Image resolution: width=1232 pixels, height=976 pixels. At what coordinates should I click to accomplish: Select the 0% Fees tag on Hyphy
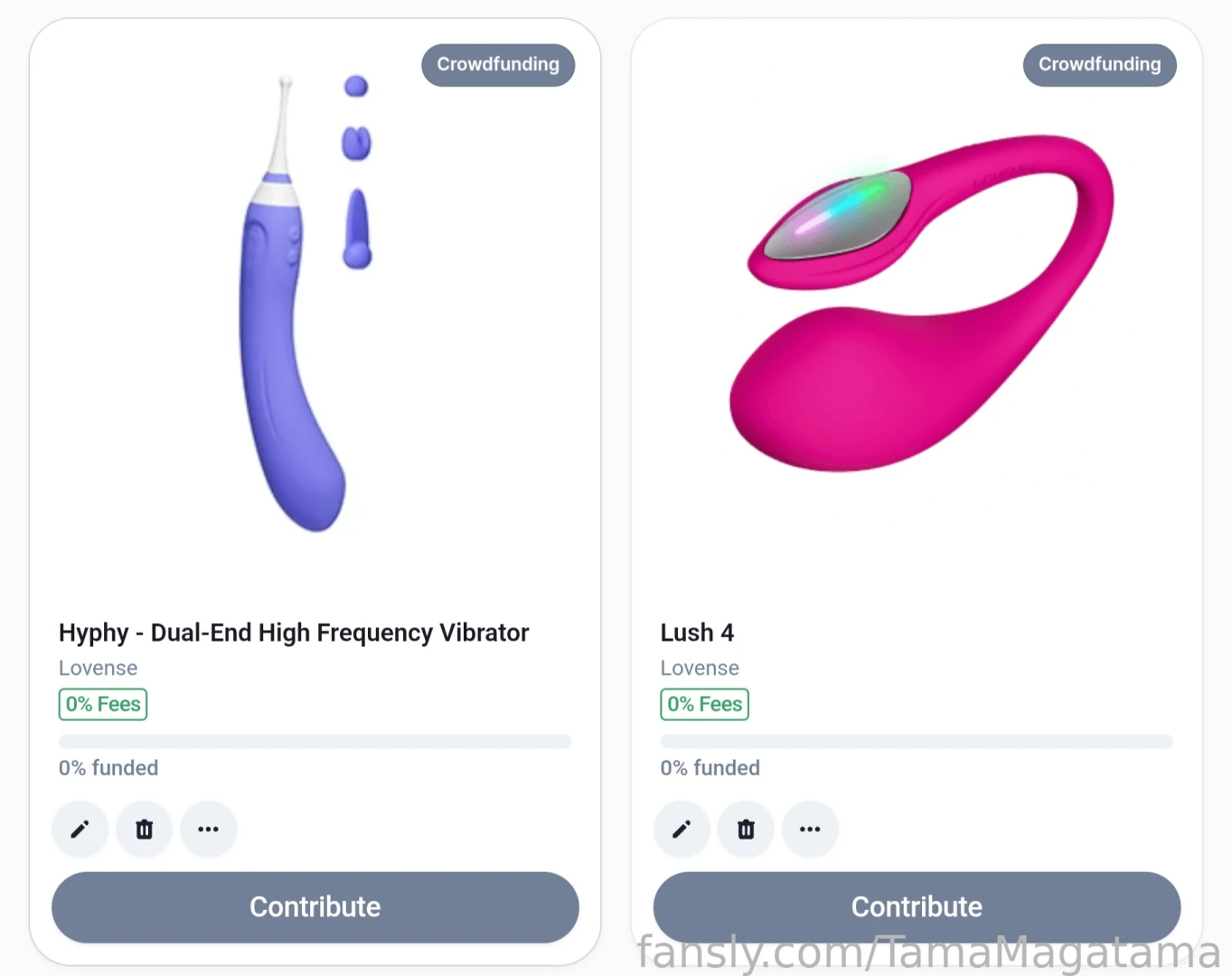click(x=103, y=704)
